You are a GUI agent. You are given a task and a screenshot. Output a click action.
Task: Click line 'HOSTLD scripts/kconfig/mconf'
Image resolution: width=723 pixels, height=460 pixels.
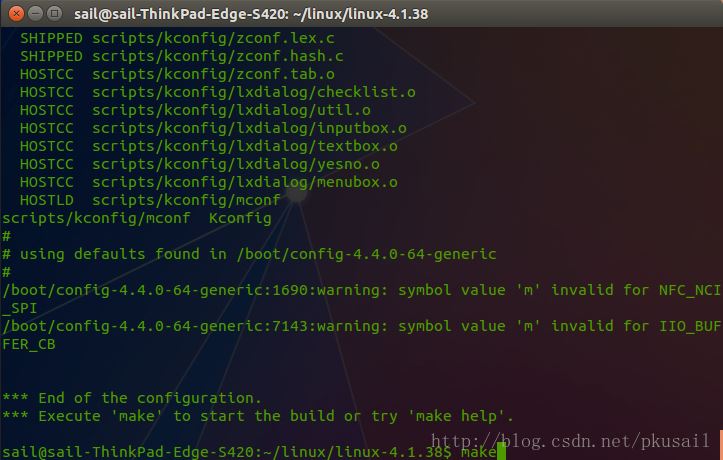coord(150,200)
